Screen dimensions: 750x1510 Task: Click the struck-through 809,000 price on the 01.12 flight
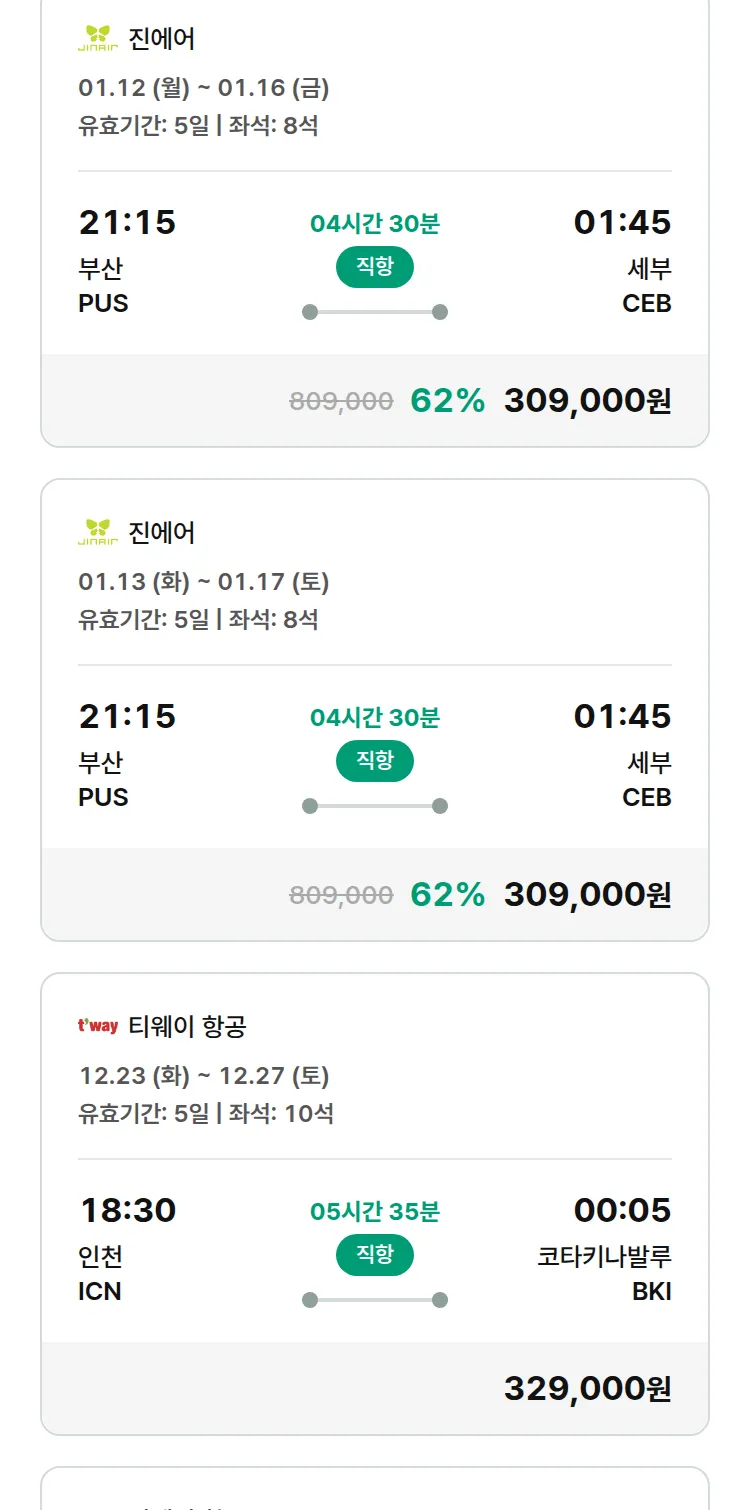[x=341, y=401]
